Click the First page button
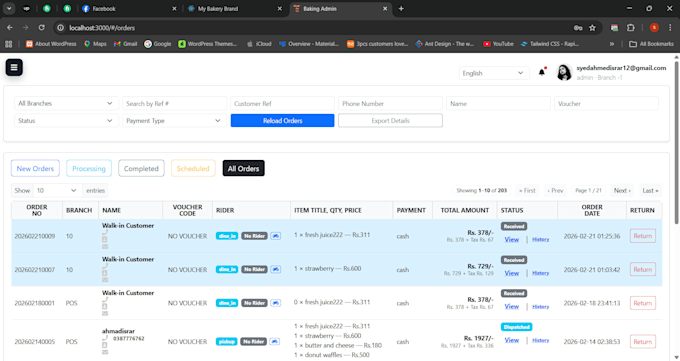 pyautogui.click(x=527, y=190)
